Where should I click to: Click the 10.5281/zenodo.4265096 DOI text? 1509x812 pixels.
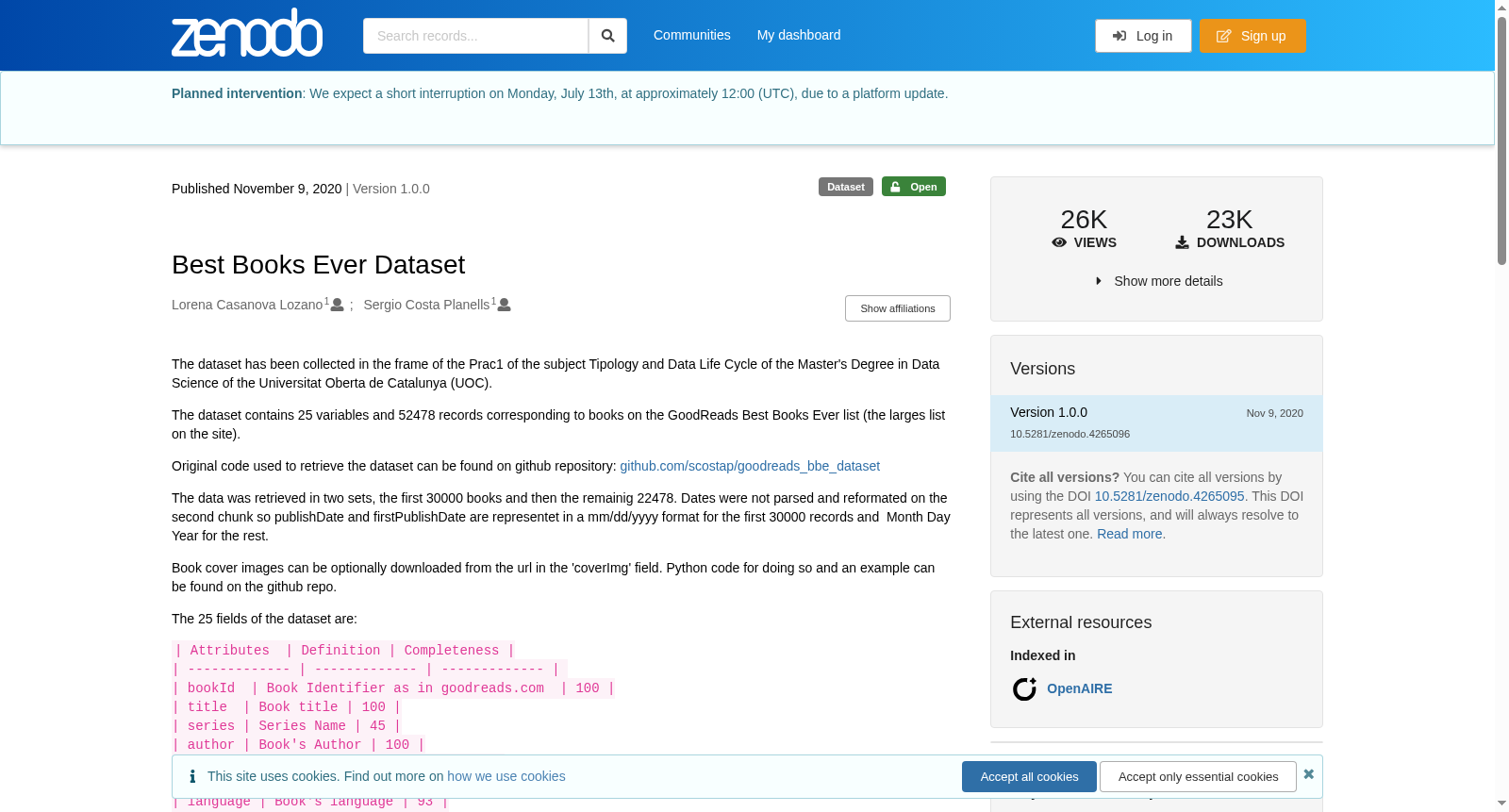[1070, 434]
